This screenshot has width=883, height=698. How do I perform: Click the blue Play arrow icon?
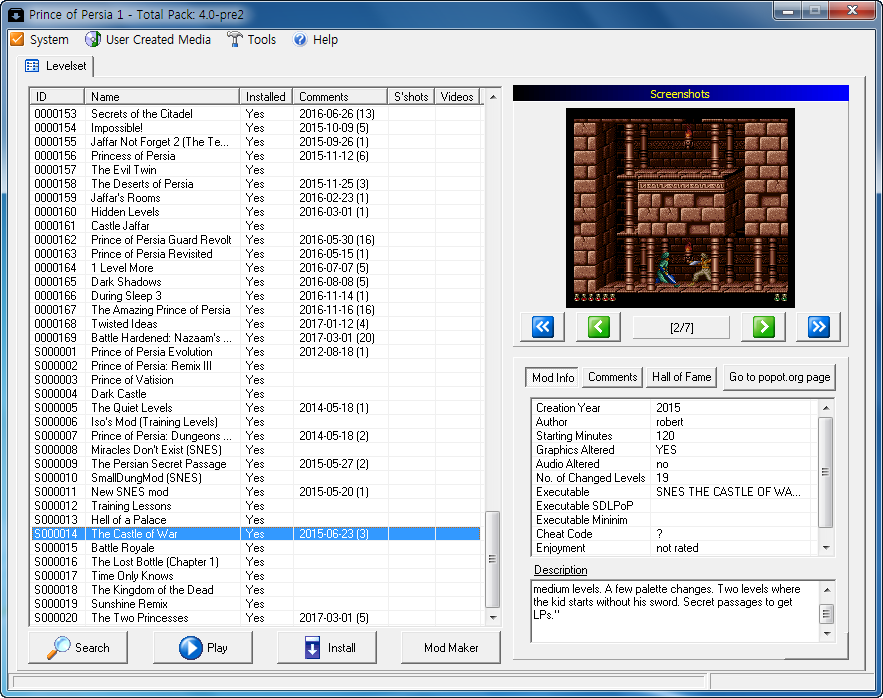[190, 648]
